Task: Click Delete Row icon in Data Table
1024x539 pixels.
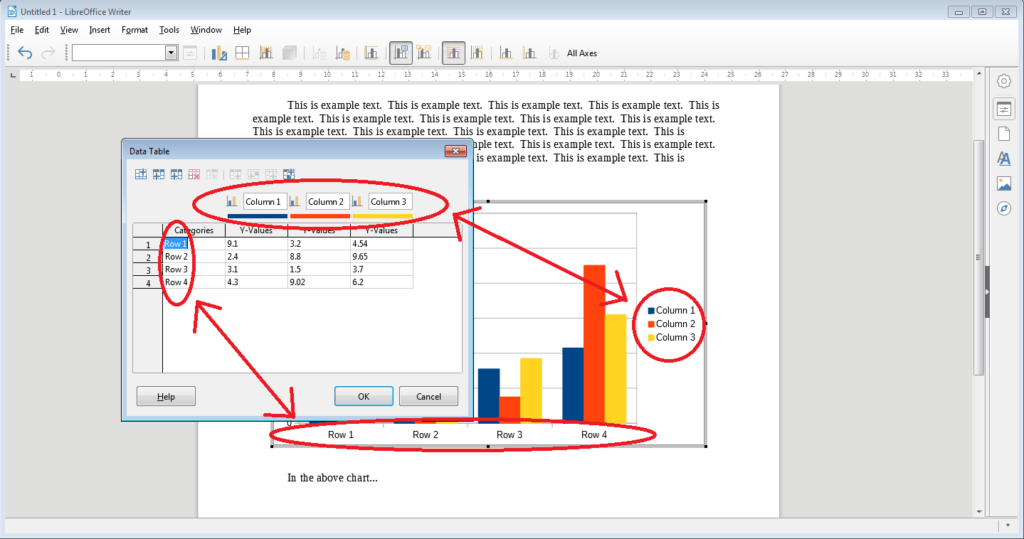Action: pyautogui.click(x=194, y=174)
